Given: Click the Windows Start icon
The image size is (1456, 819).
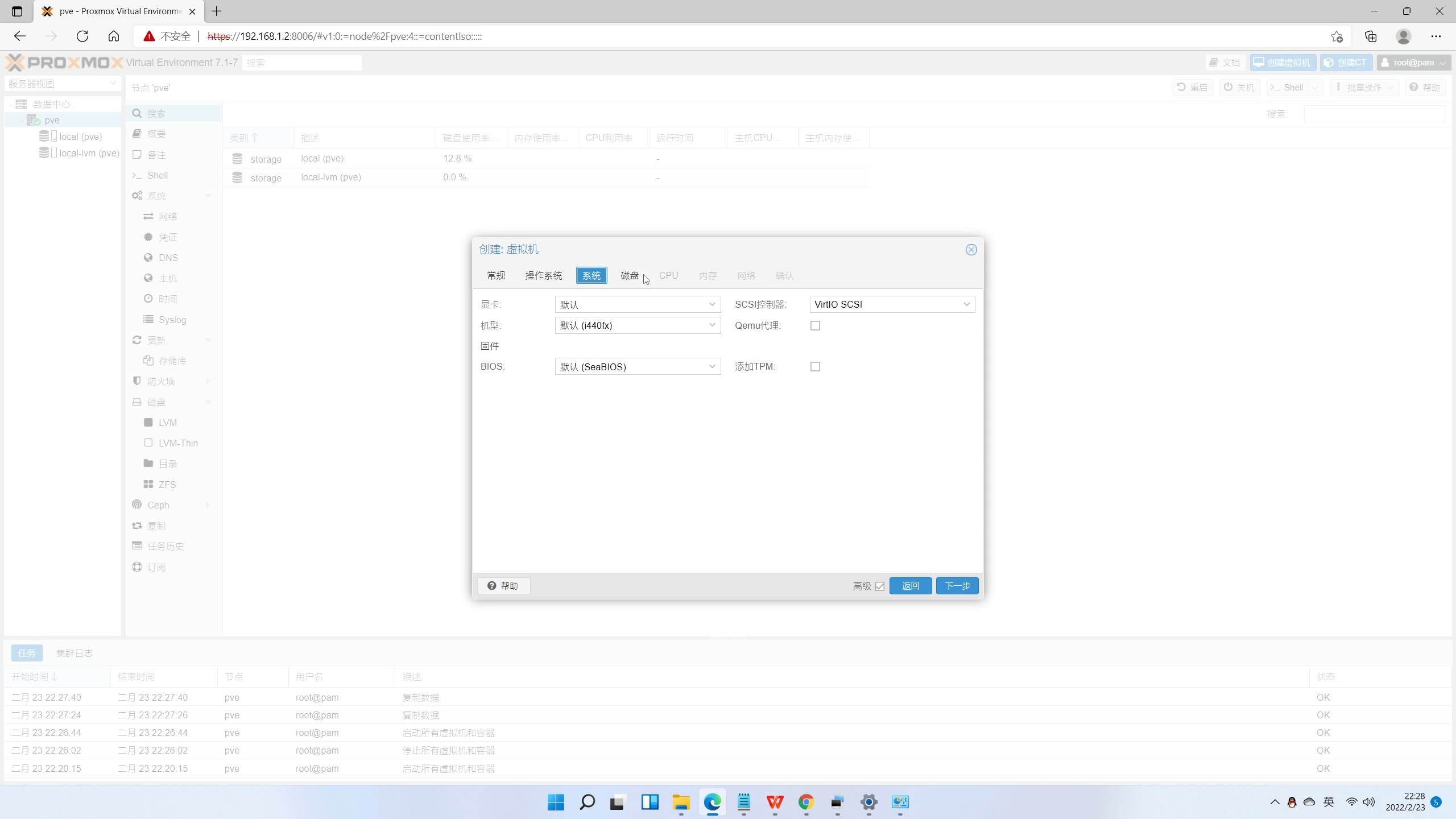Looking at the screenshot, I should 556,802.
